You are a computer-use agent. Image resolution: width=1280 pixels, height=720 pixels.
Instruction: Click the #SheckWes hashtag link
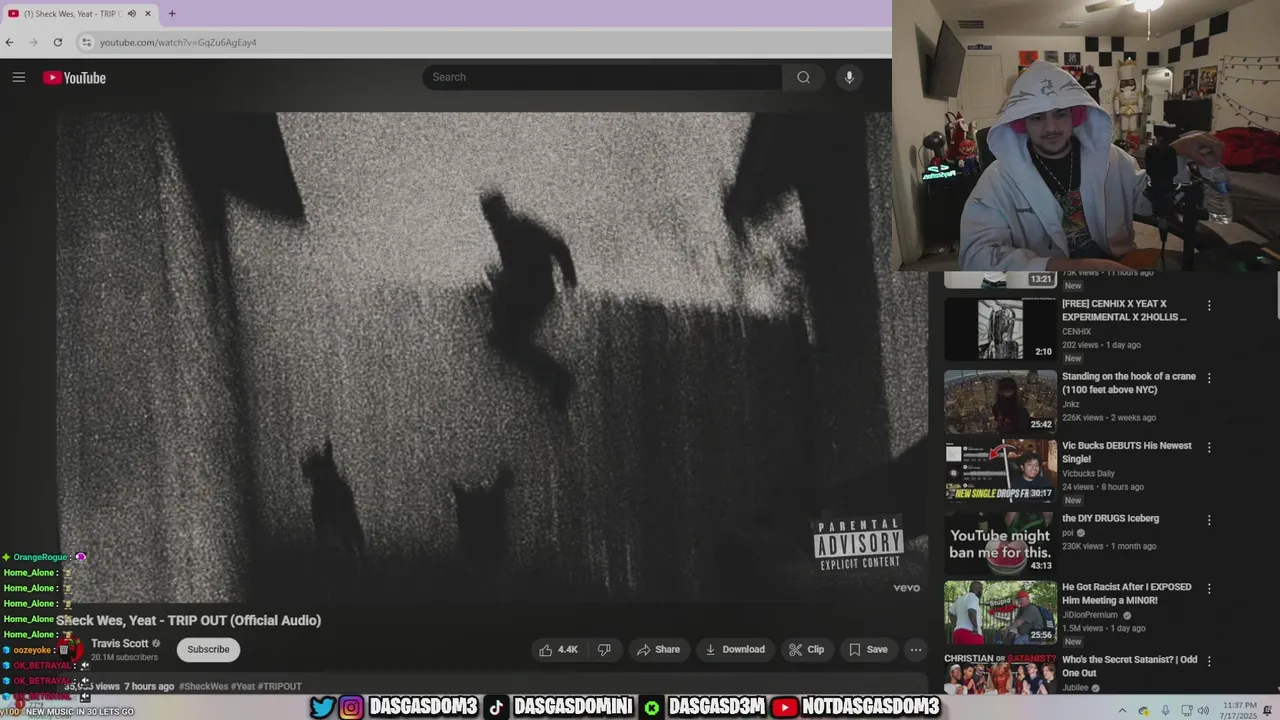point(203,686)
